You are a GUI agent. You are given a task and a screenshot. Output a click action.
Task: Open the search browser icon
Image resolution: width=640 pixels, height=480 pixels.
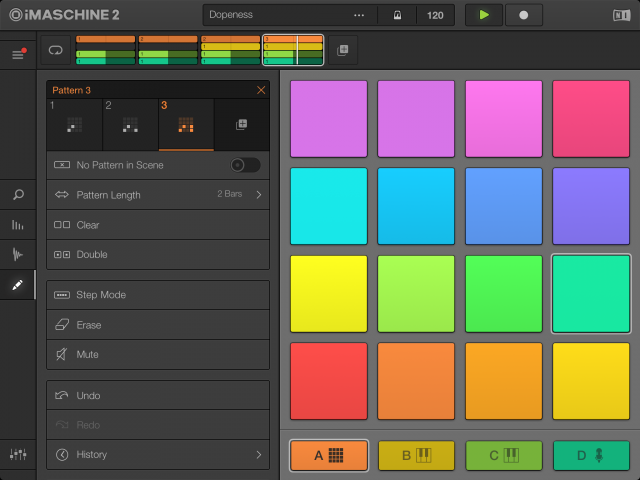tap(18, 195)
